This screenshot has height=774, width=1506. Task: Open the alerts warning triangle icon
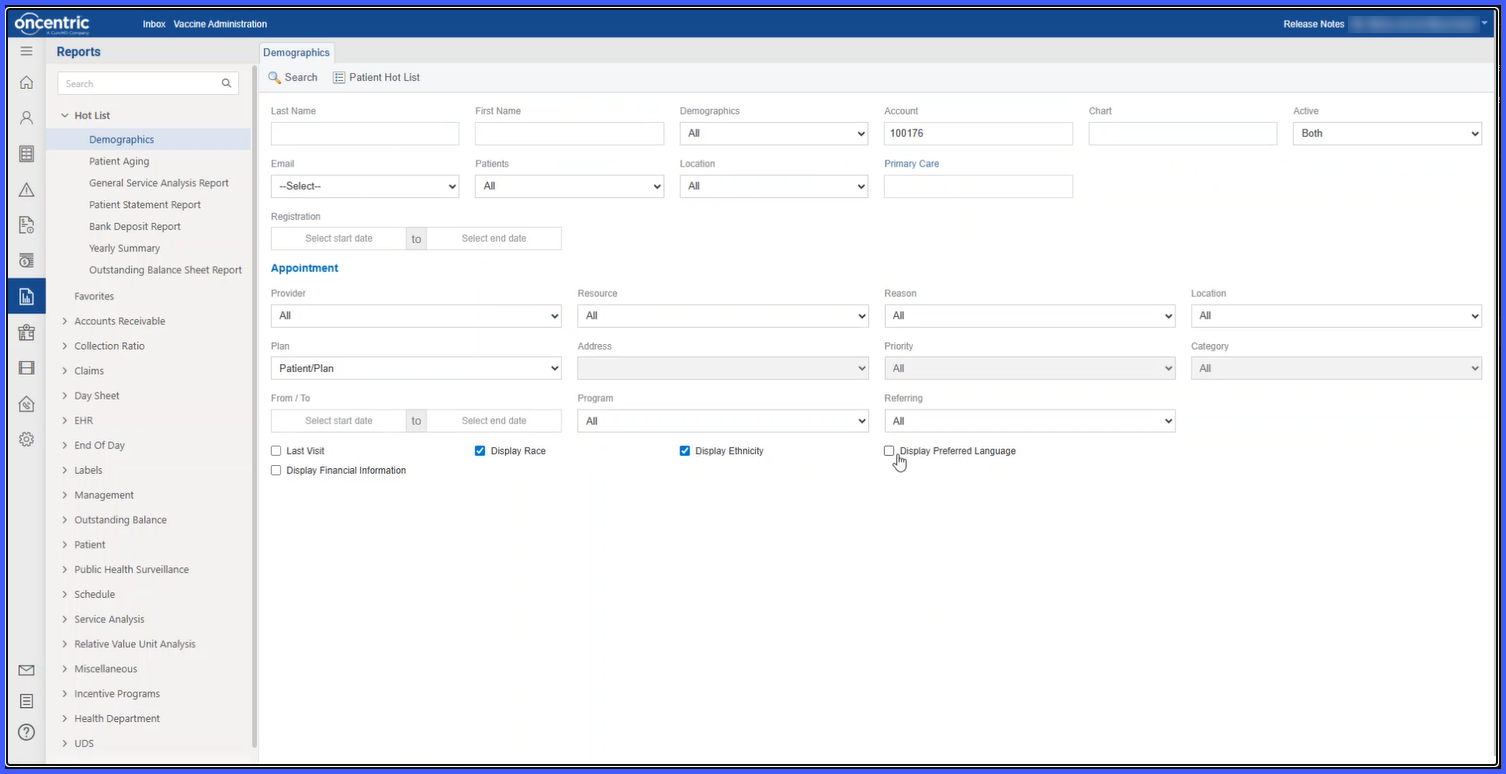tap(27, 190)
